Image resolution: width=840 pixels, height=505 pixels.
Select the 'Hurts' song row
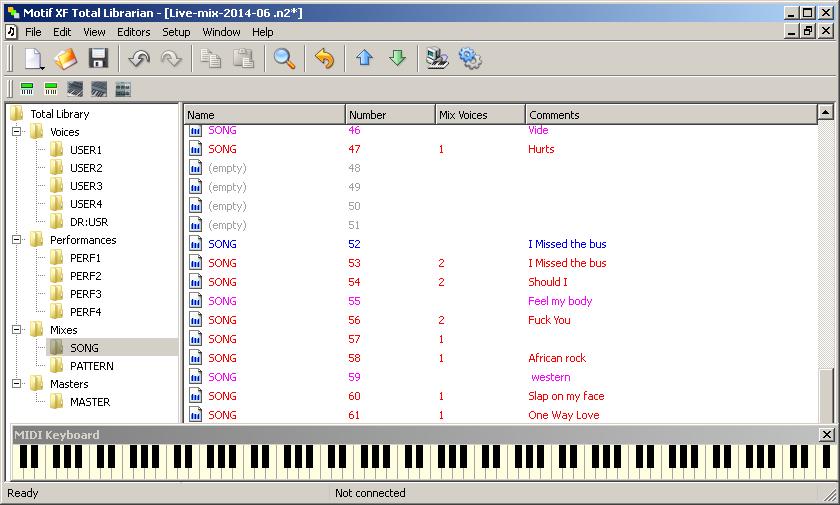(x=501, y=149)
